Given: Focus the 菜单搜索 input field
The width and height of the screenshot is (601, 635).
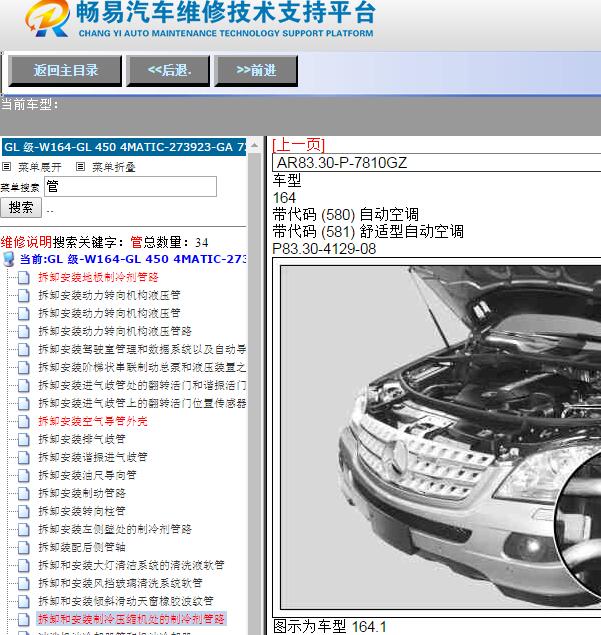Looking at the screenshot, I should coord(130,187).
